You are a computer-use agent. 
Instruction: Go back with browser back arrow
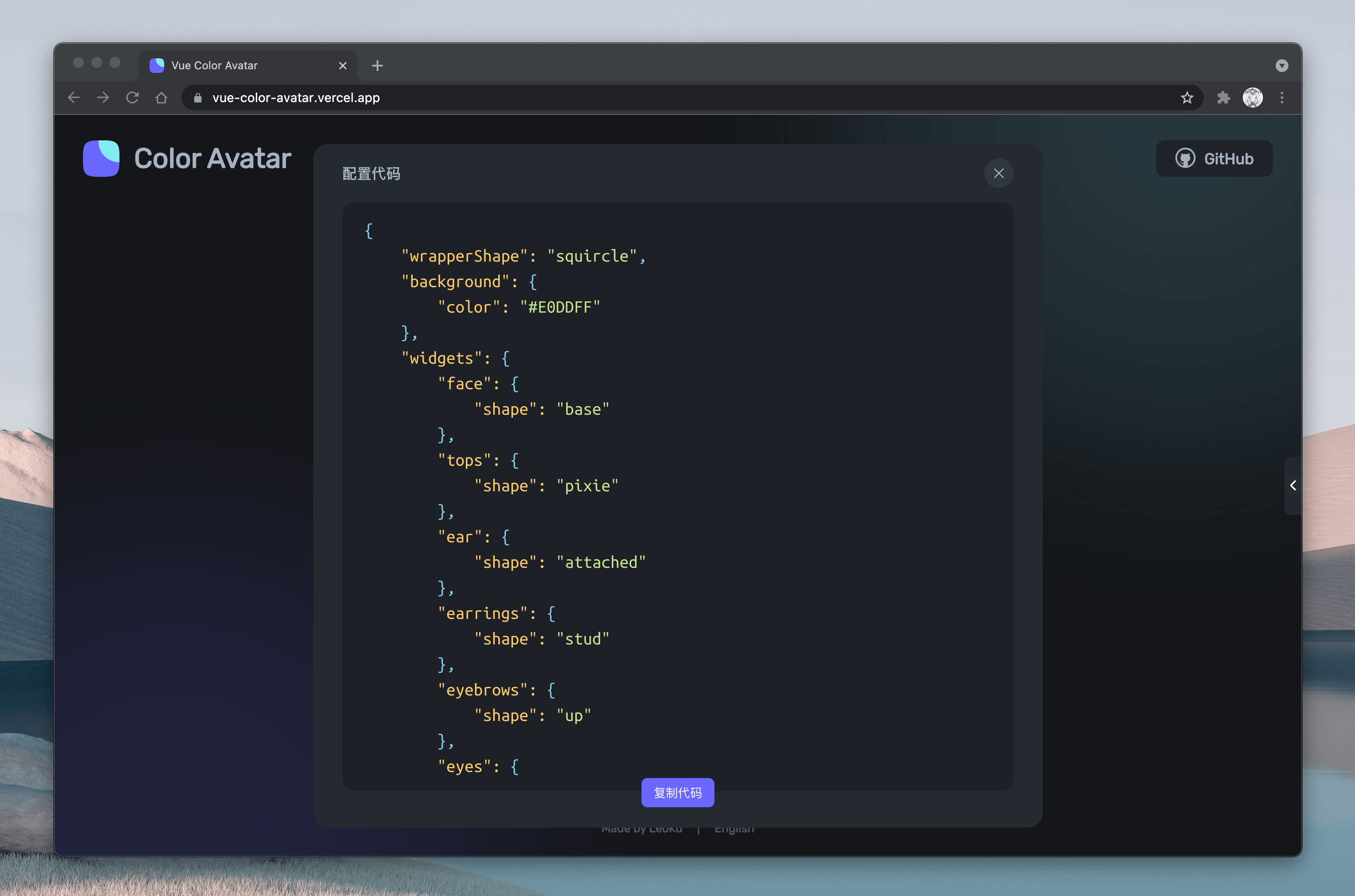click(x=74, y=98)
